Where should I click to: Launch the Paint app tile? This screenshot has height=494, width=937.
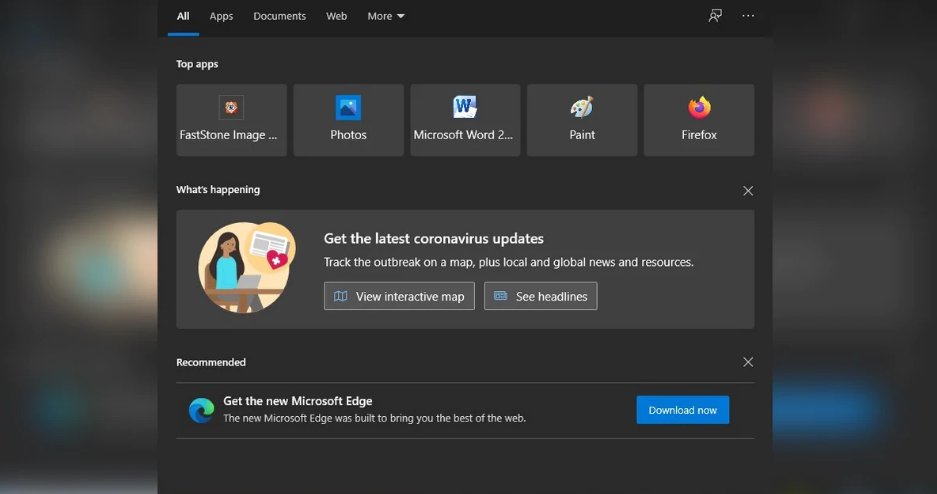(x=582, y=120)
